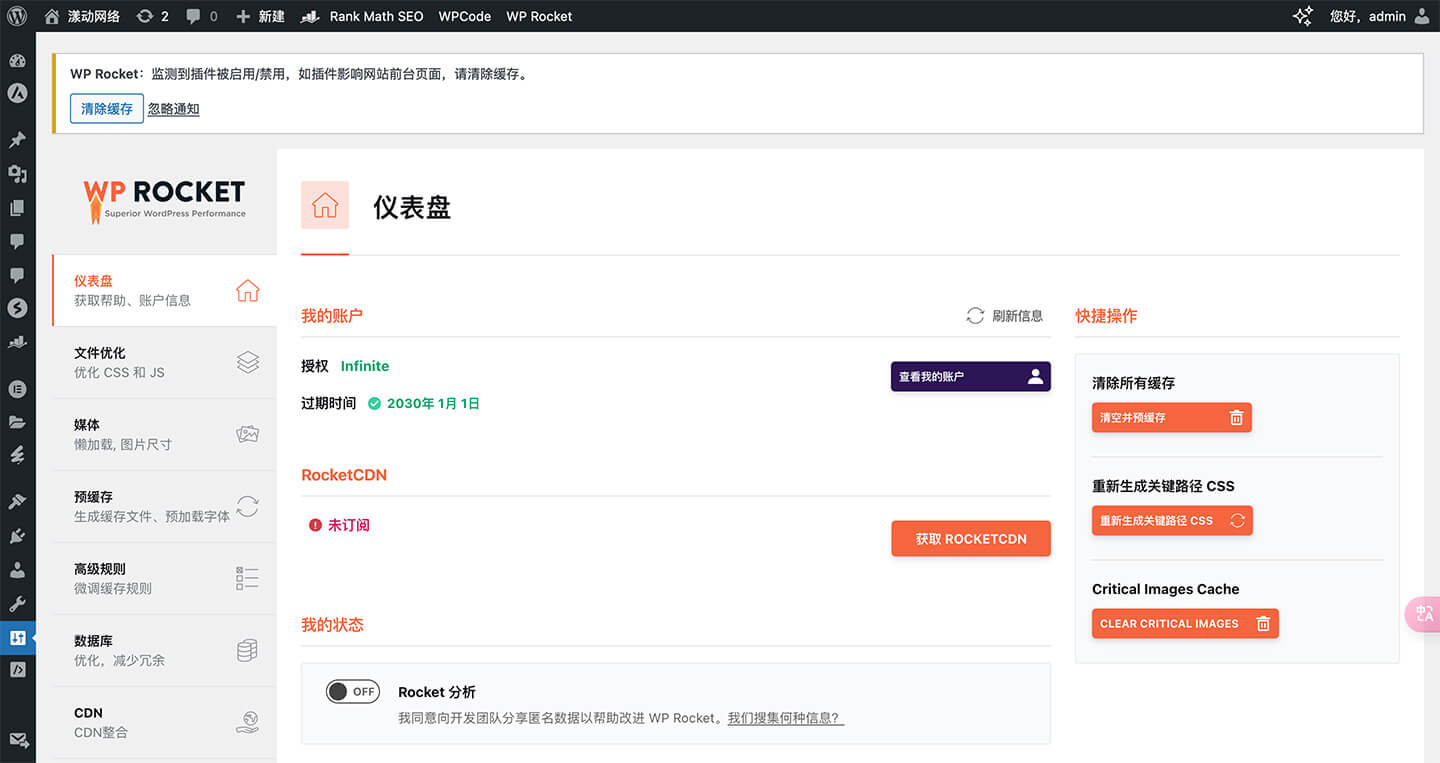Open the Tools wrench sidebar icon
Image resolution: width=1440 pixels, height=763 pixels.
click(17, 604)
